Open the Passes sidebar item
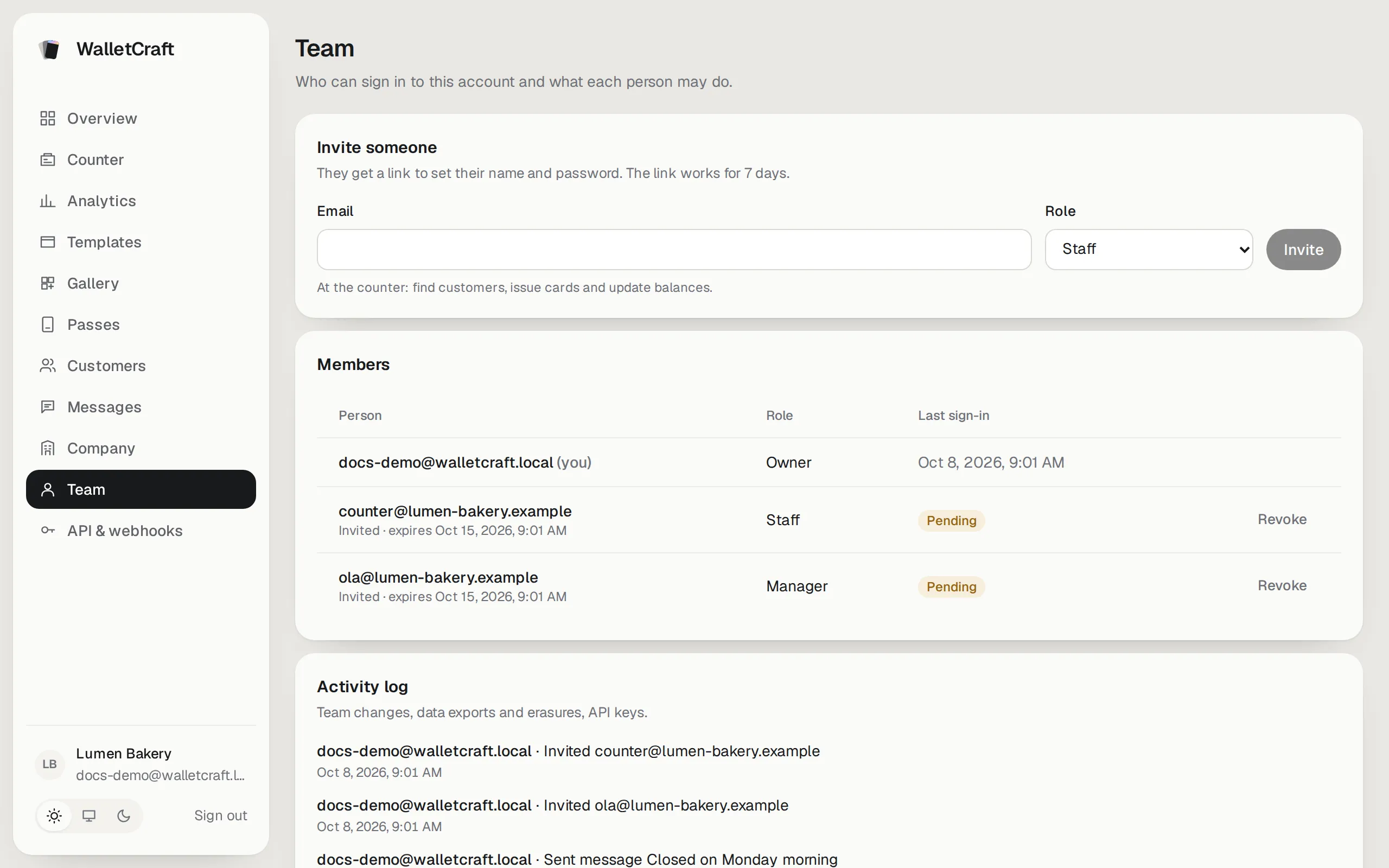Image resolution: width=1389 pixels, height=868 pixels. point(141,325)
